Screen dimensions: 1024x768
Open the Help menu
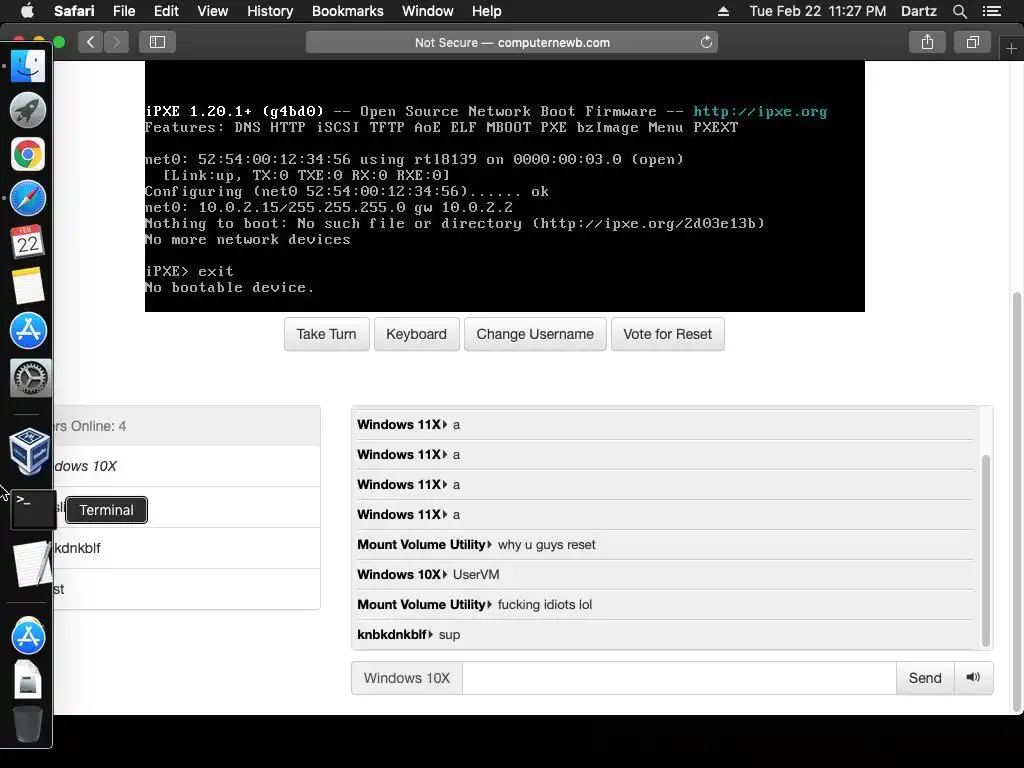pos(487,11)
